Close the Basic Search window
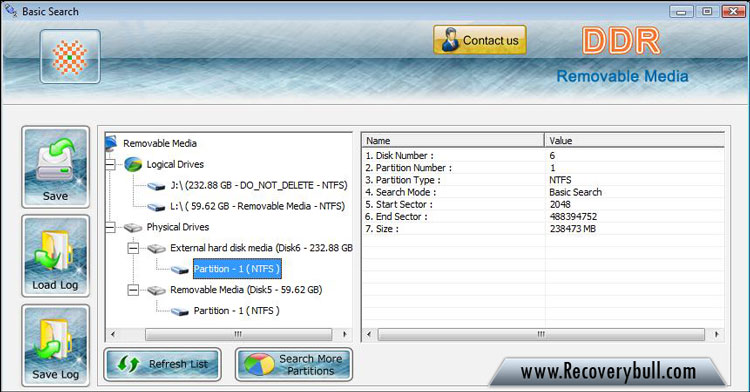 733,11
